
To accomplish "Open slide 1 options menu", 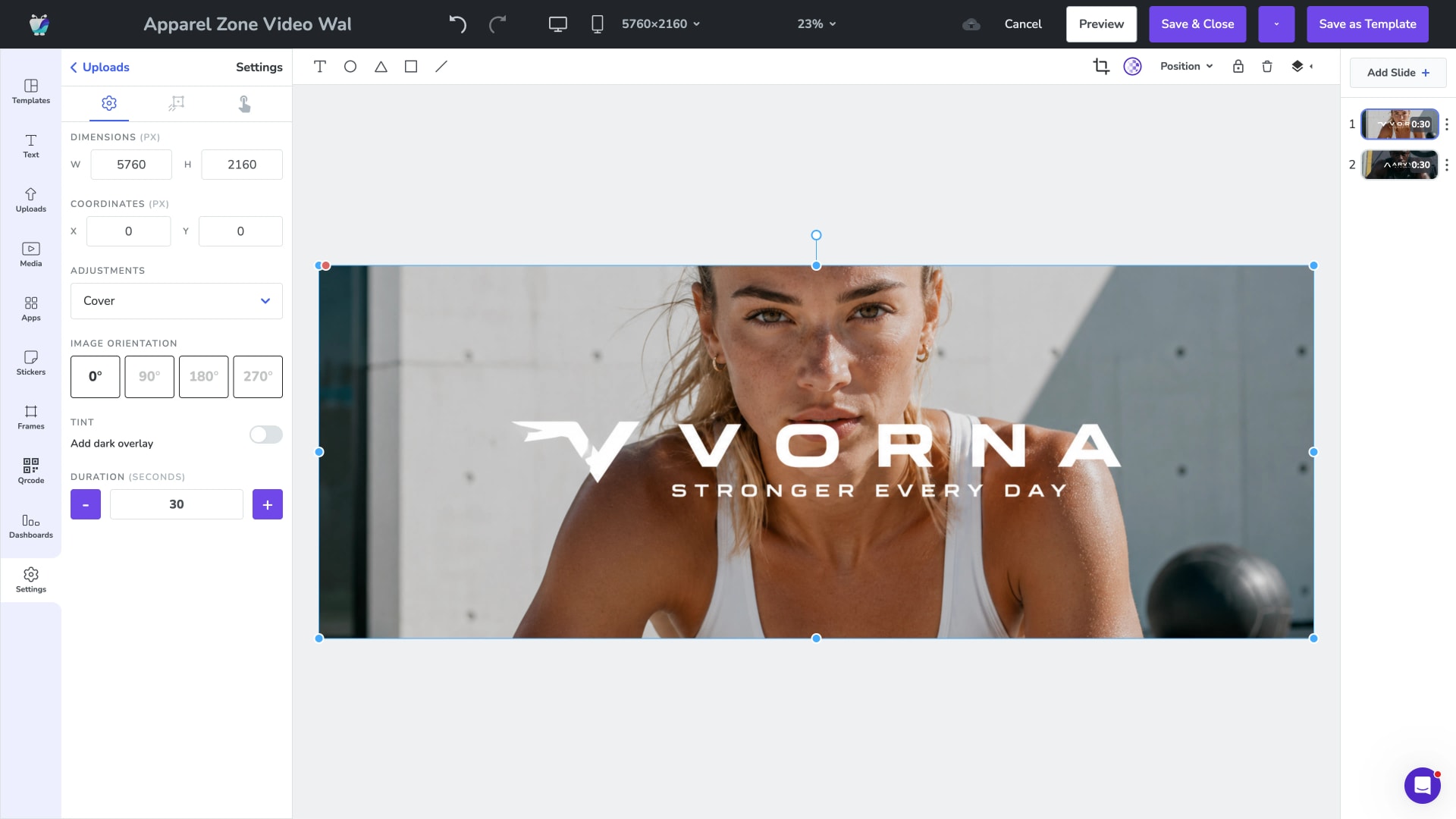I will (1447, 124).
